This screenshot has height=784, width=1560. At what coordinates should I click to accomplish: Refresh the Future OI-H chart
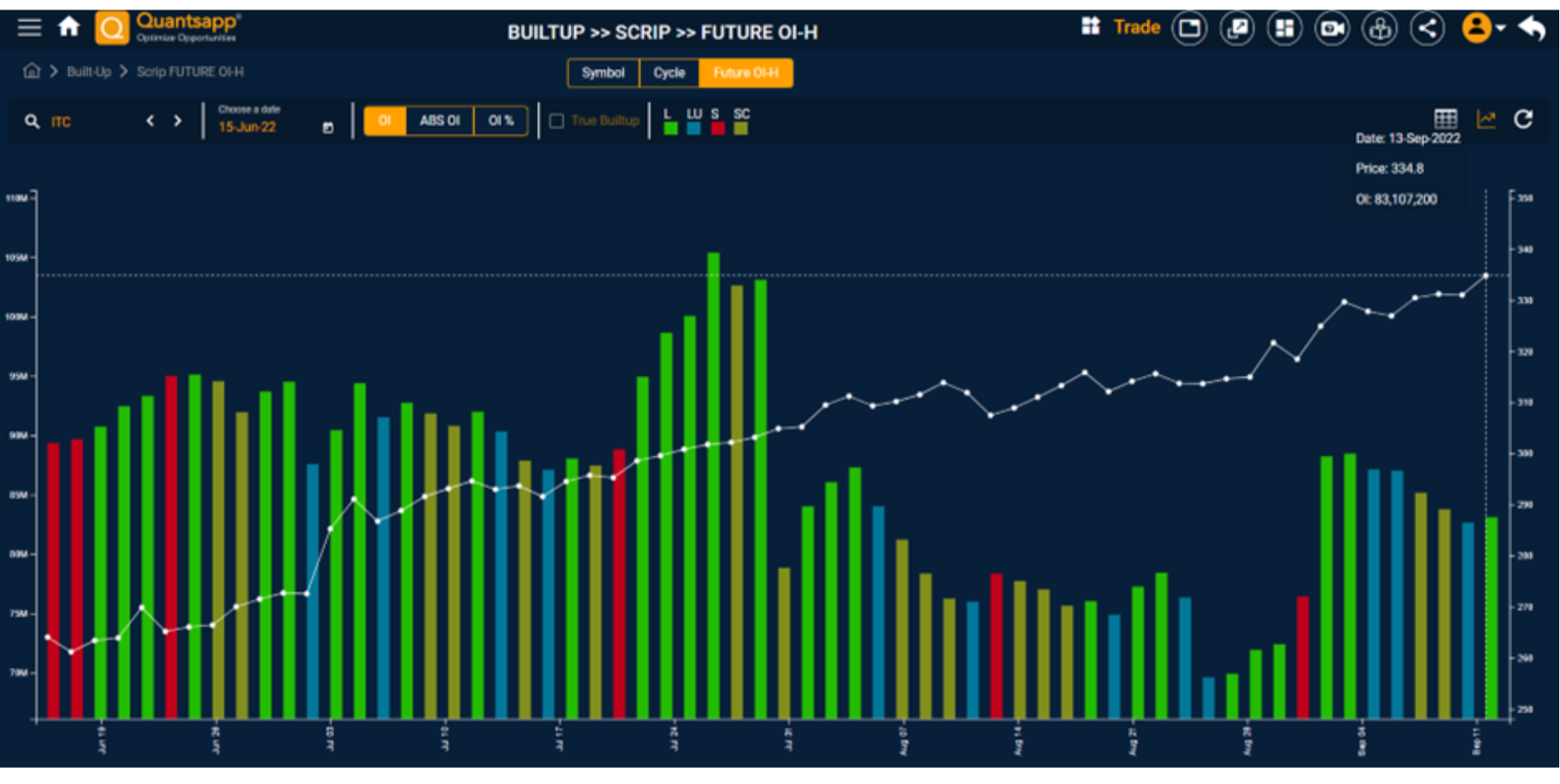[1523, 119]
